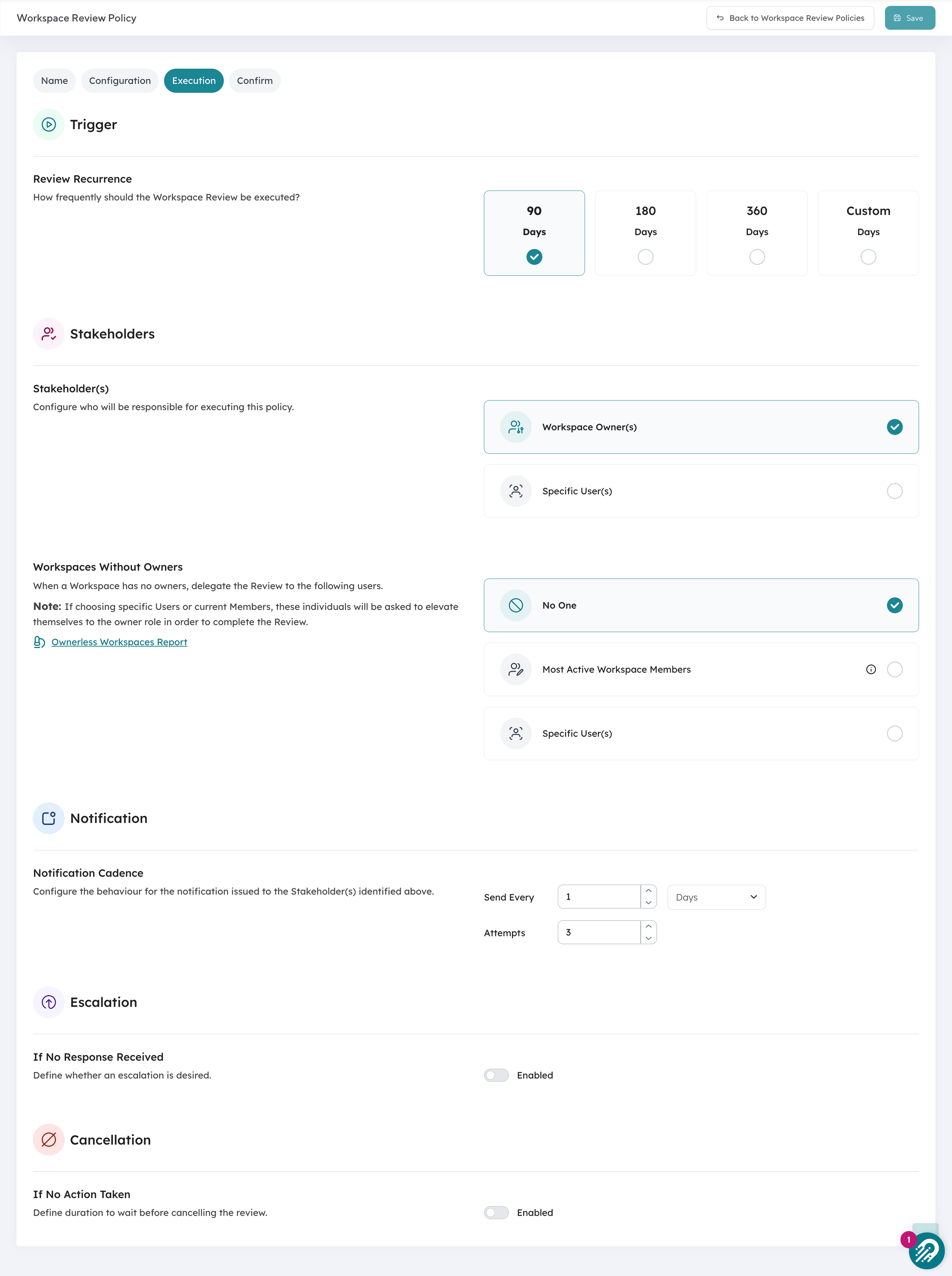Viewport: 952px width, 1276px height.
Task: Go to the Name step tab
Action: click(x=54, y=81)
